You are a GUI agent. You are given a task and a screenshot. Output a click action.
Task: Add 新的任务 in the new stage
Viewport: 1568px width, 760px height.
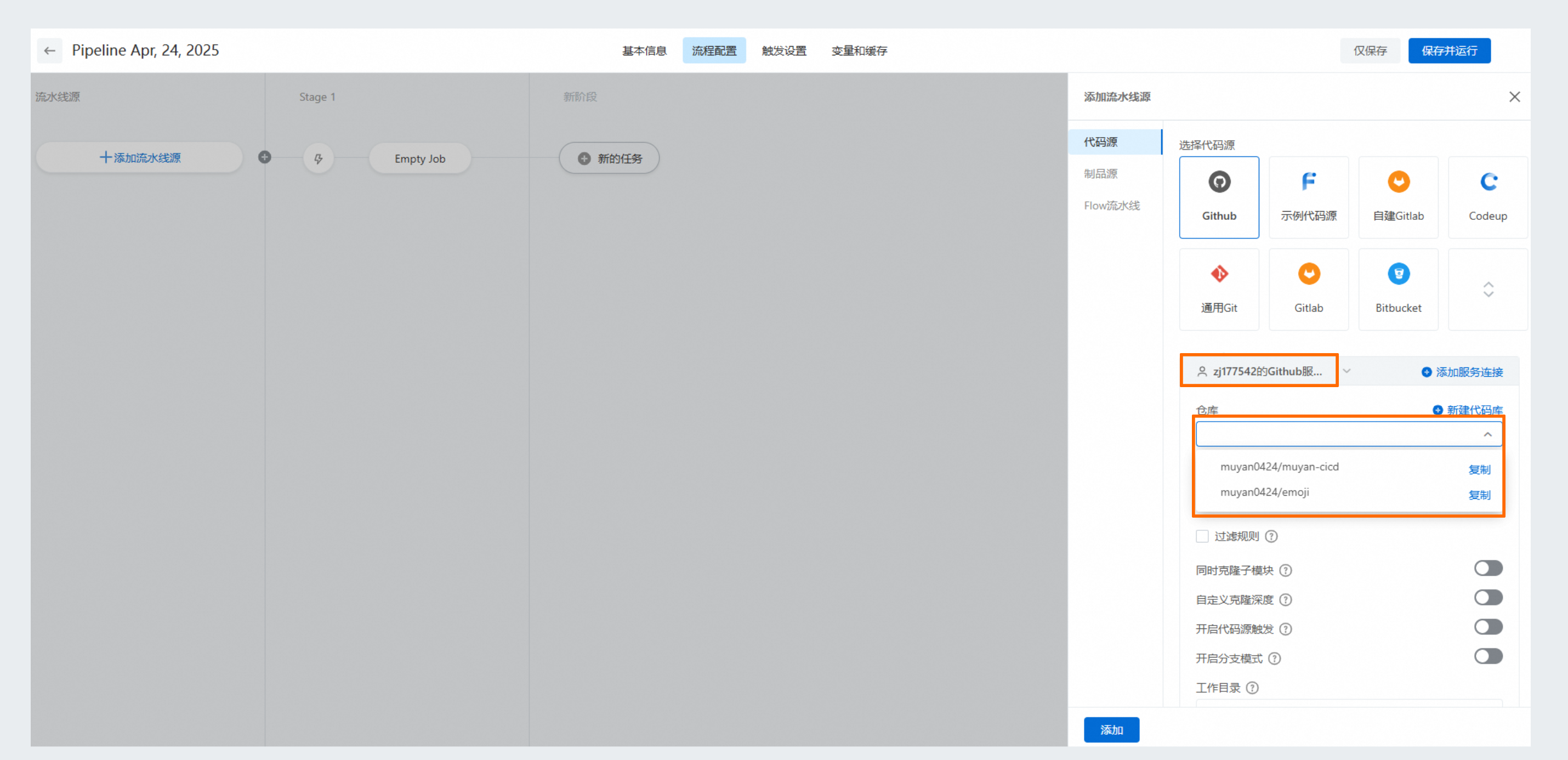(609, 158)
